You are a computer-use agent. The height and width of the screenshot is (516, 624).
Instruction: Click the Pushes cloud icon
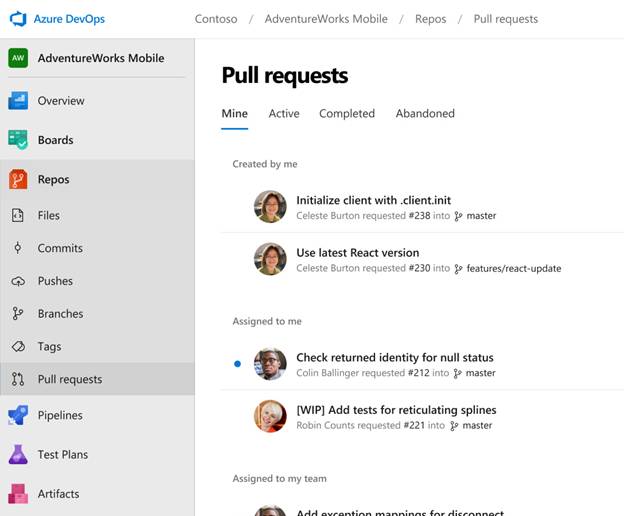tap(18, 281)
